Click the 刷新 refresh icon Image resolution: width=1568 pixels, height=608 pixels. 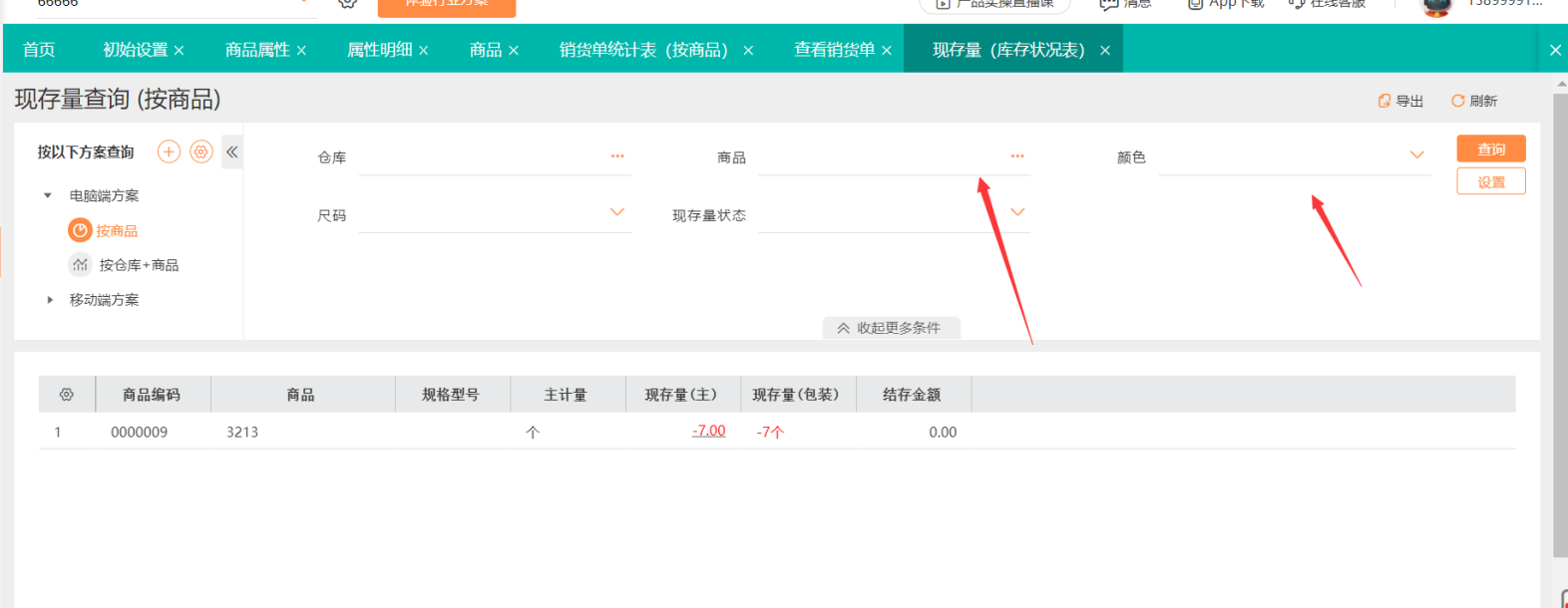1457,101
